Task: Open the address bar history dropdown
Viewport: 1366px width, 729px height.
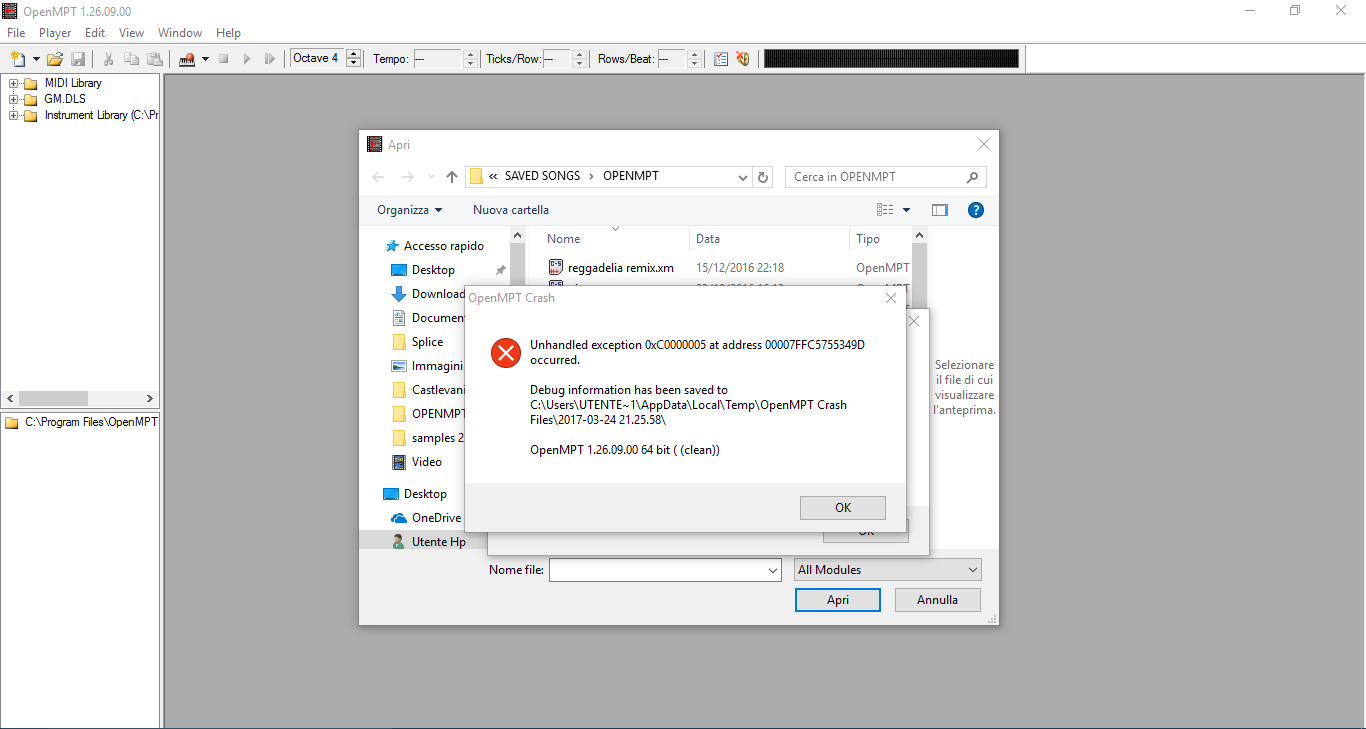Action: point(743,177)
